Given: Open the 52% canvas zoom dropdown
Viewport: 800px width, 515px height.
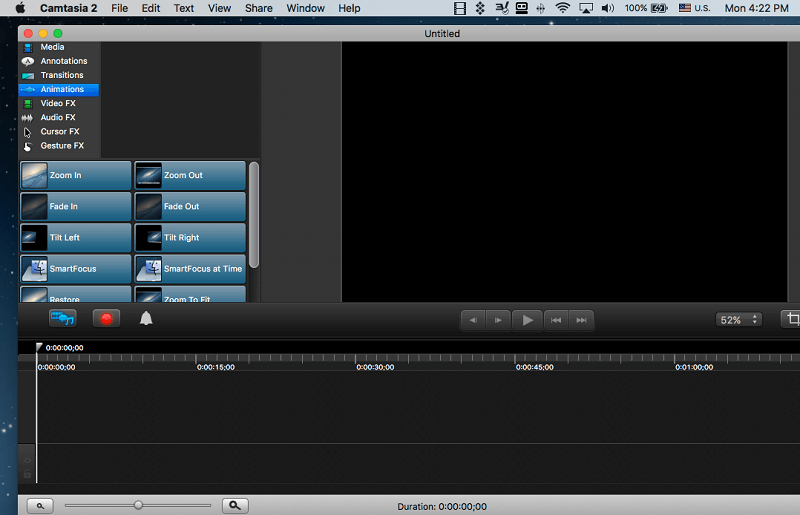Looking at the screenshot, I should [x=739, y=320].
